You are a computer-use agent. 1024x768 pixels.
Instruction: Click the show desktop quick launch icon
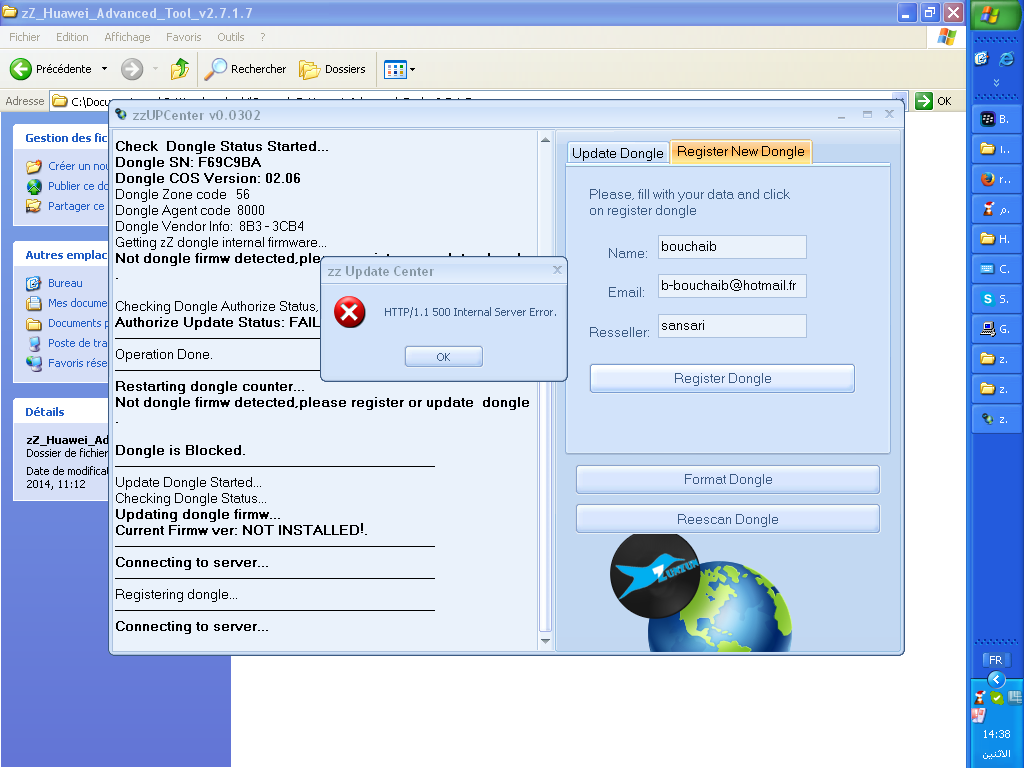point(982,59)
